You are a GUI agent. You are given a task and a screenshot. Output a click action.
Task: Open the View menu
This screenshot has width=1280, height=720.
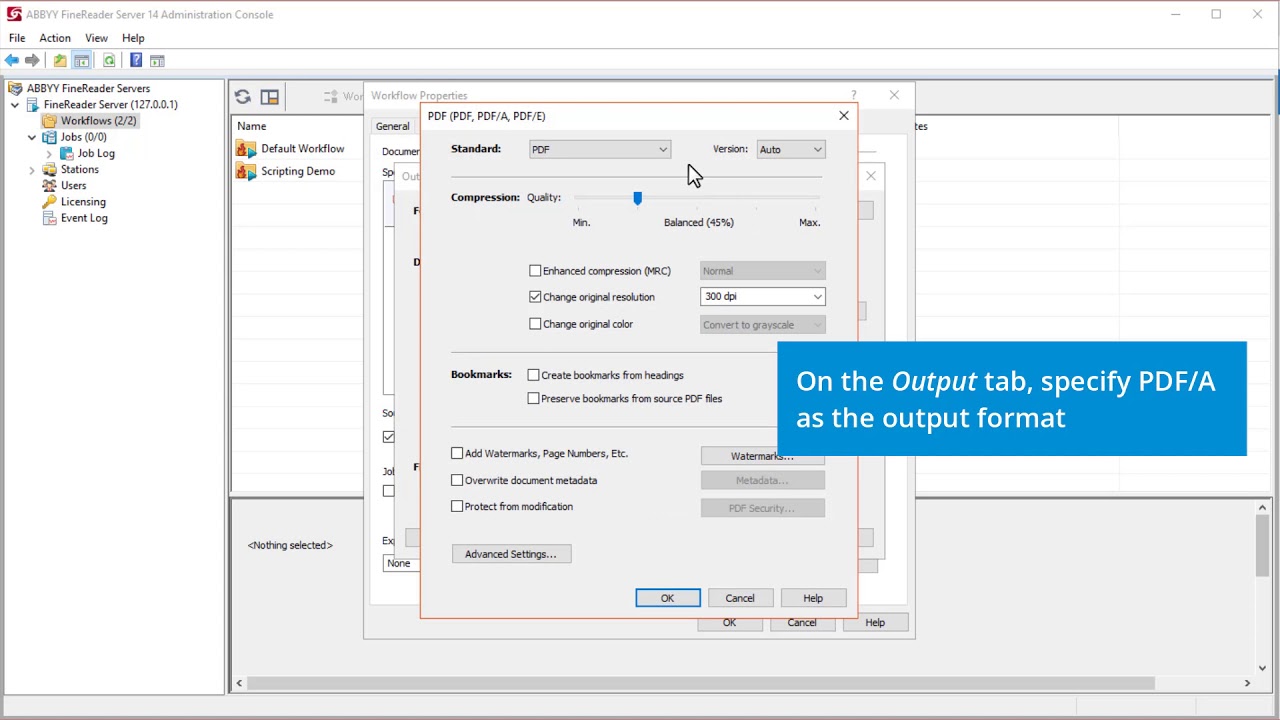(x=96, y=38)
